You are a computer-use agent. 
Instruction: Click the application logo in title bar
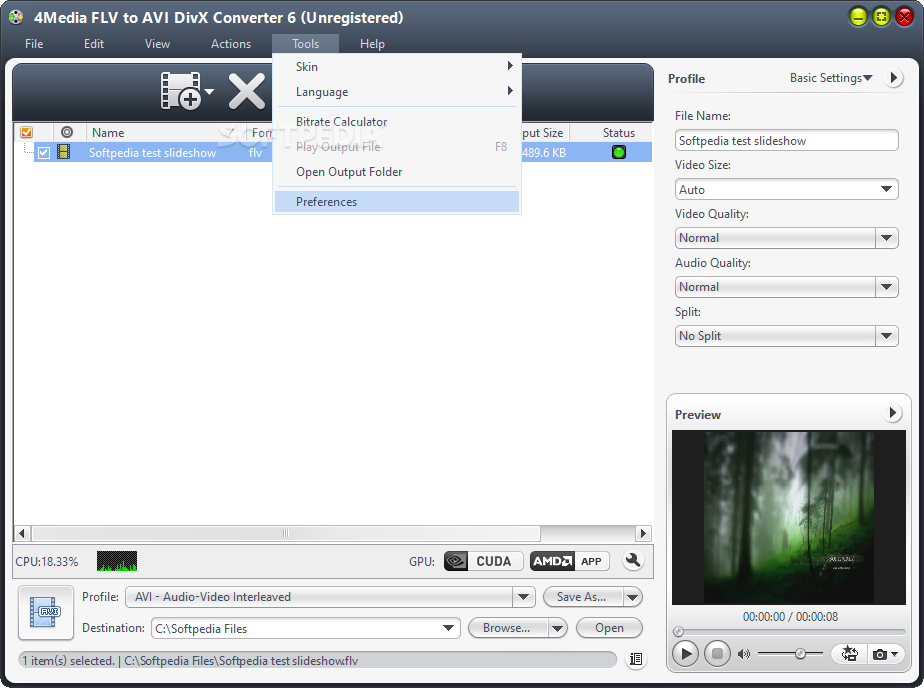(16, 17)
